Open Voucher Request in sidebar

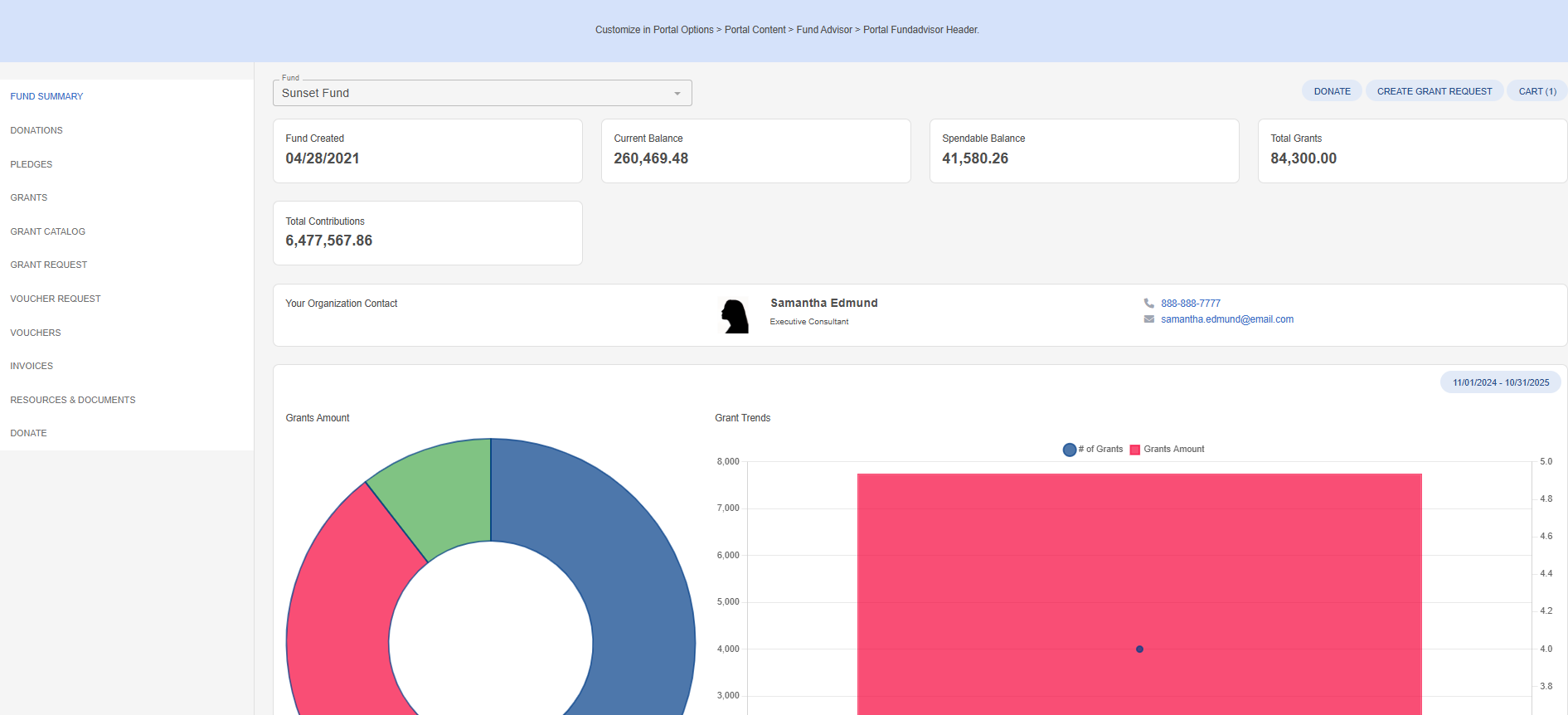point(56,299)
